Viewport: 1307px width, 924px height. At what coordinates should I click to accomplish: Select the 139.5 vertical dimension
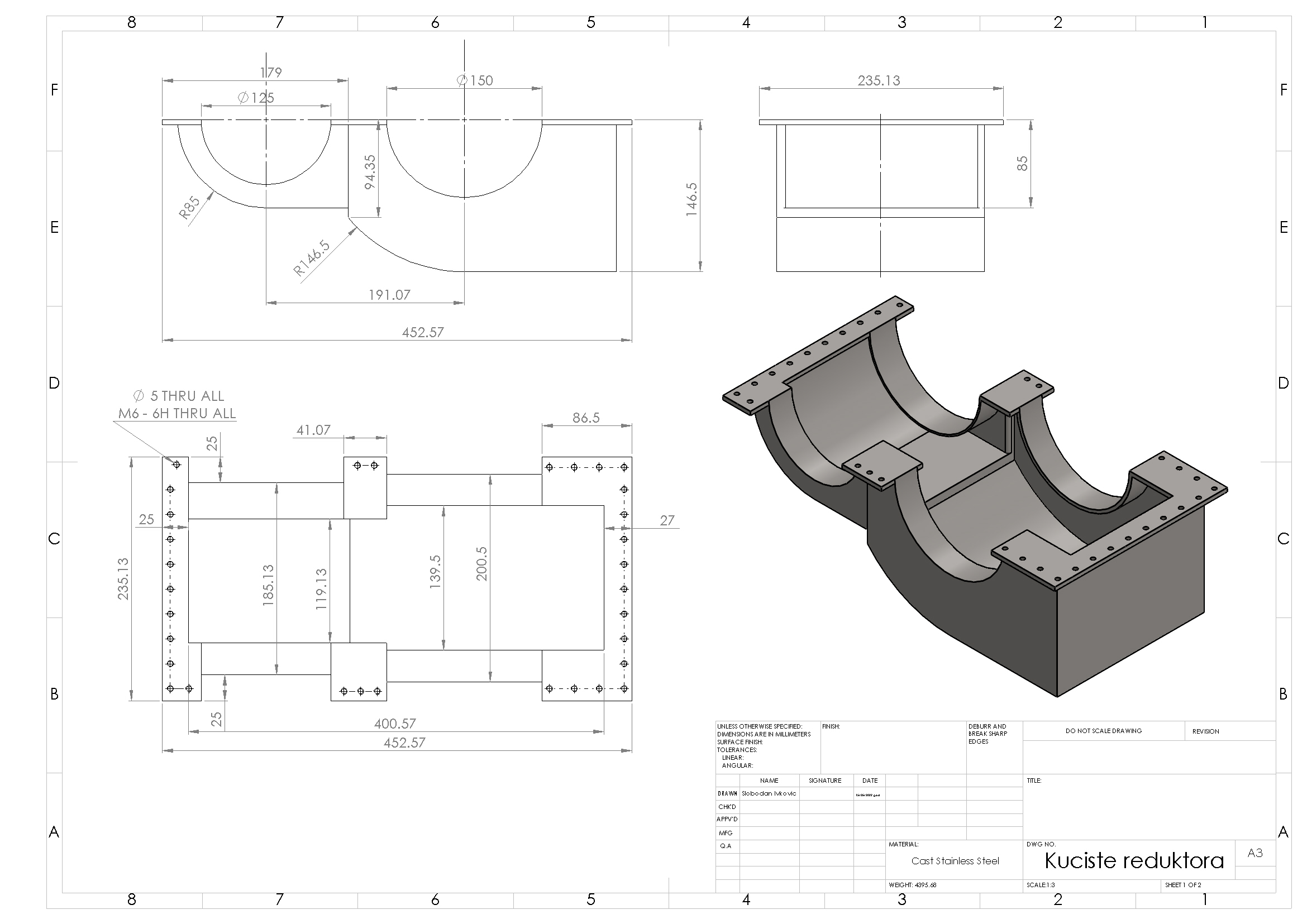436,572
